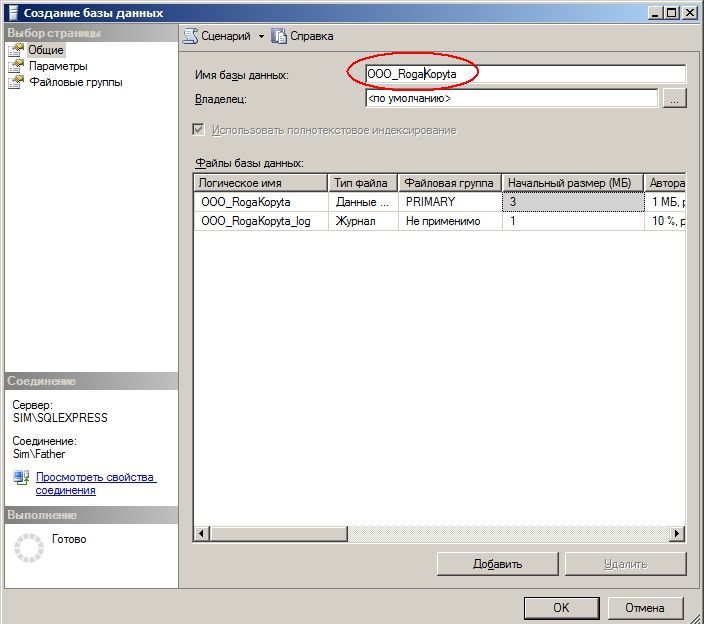Image resolution: width=704 pixels, height=624 pixels.
Task: Click the Имя базы данных field
Action: (x=525, y=74)
